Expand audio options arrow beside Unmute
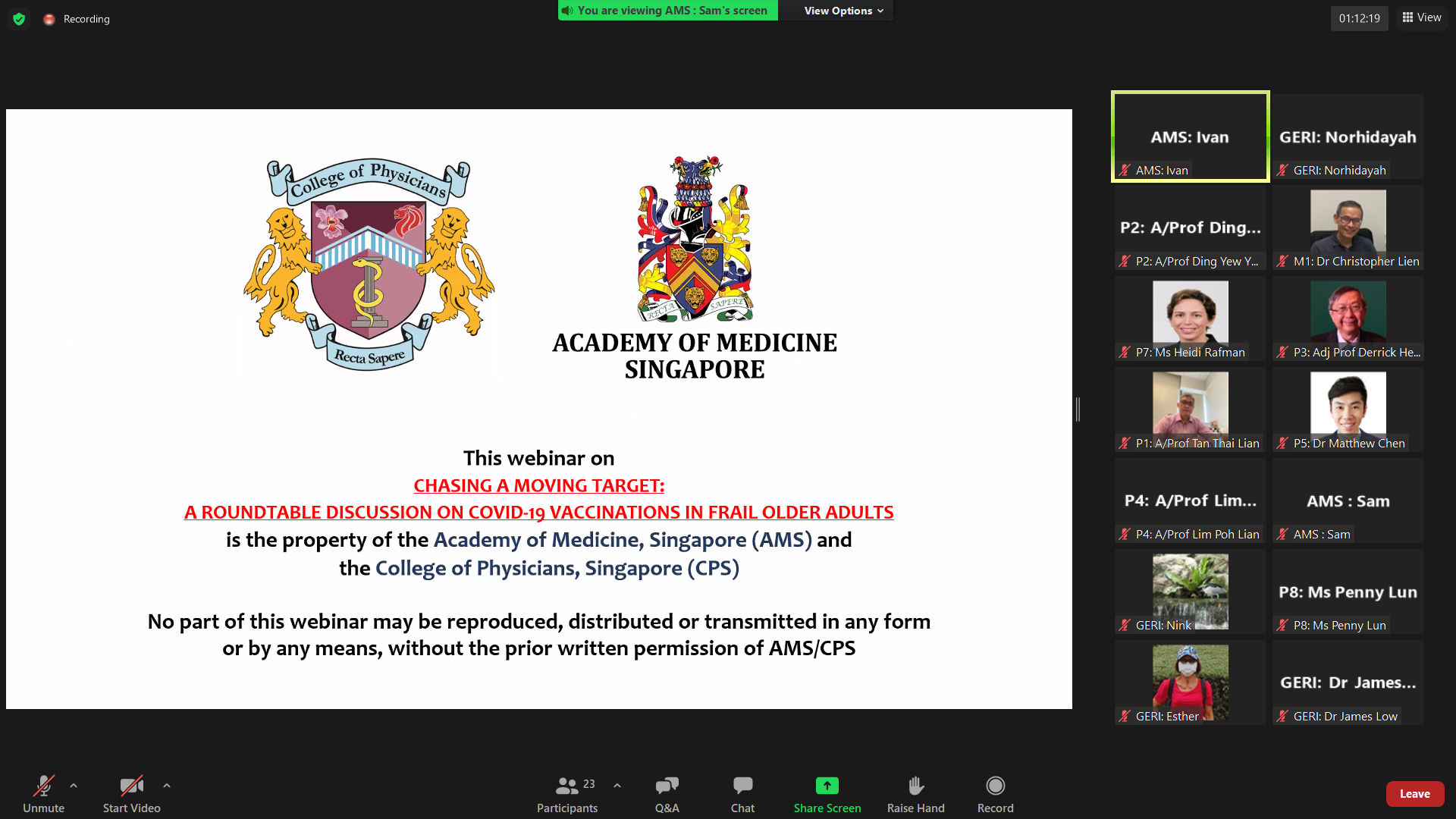Viewport: 1456px width, 819px height. click(74, 786)
